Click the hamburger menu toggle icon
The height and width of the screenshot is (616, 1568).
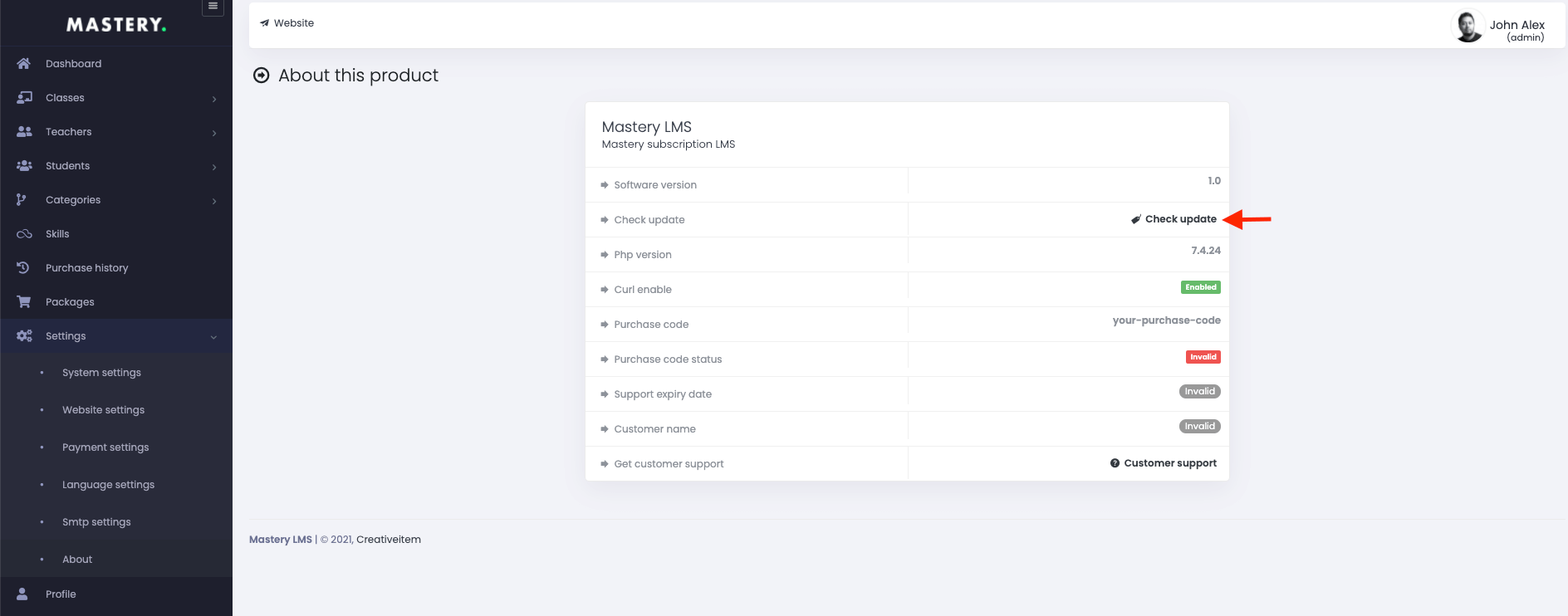(213, 7)
